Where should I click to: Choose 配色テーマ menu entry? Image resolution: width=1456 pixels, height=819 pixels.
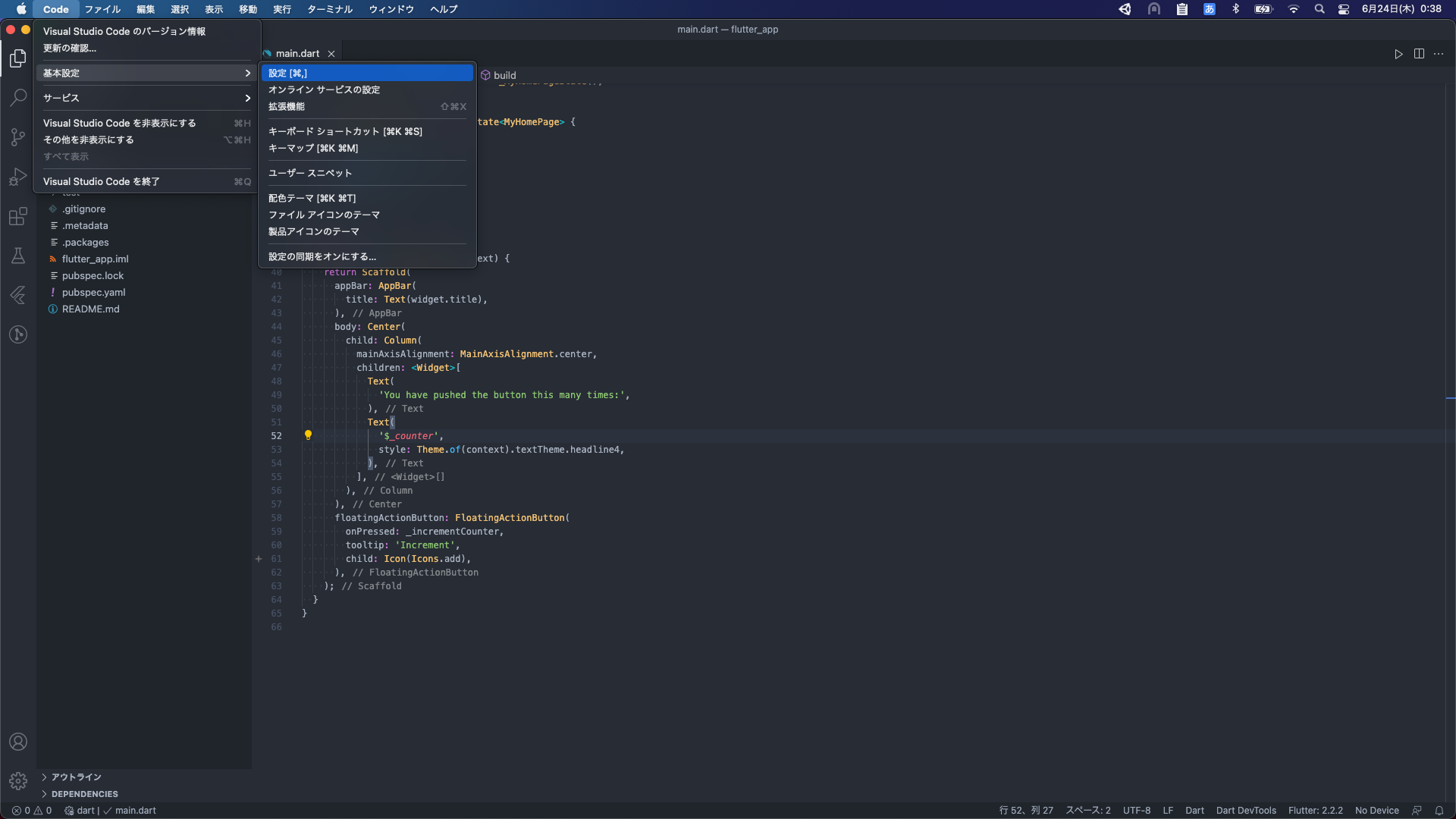367,198
